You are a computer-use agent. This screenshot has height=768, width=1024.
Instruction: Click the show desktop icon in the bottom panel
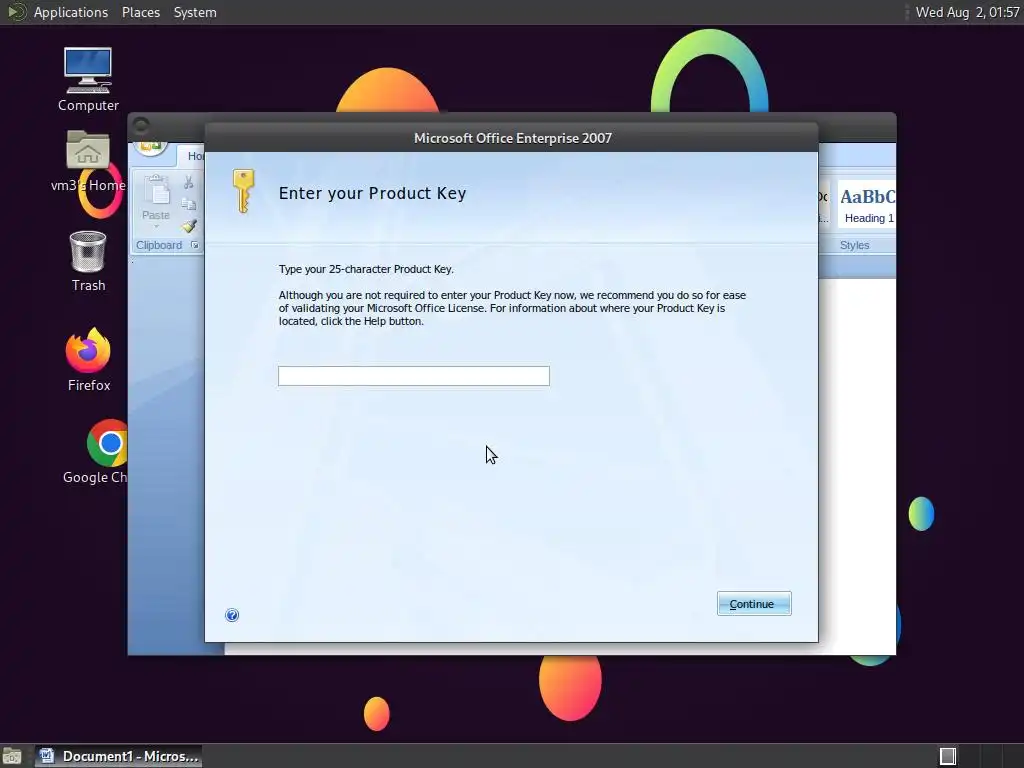pos(12,756)
